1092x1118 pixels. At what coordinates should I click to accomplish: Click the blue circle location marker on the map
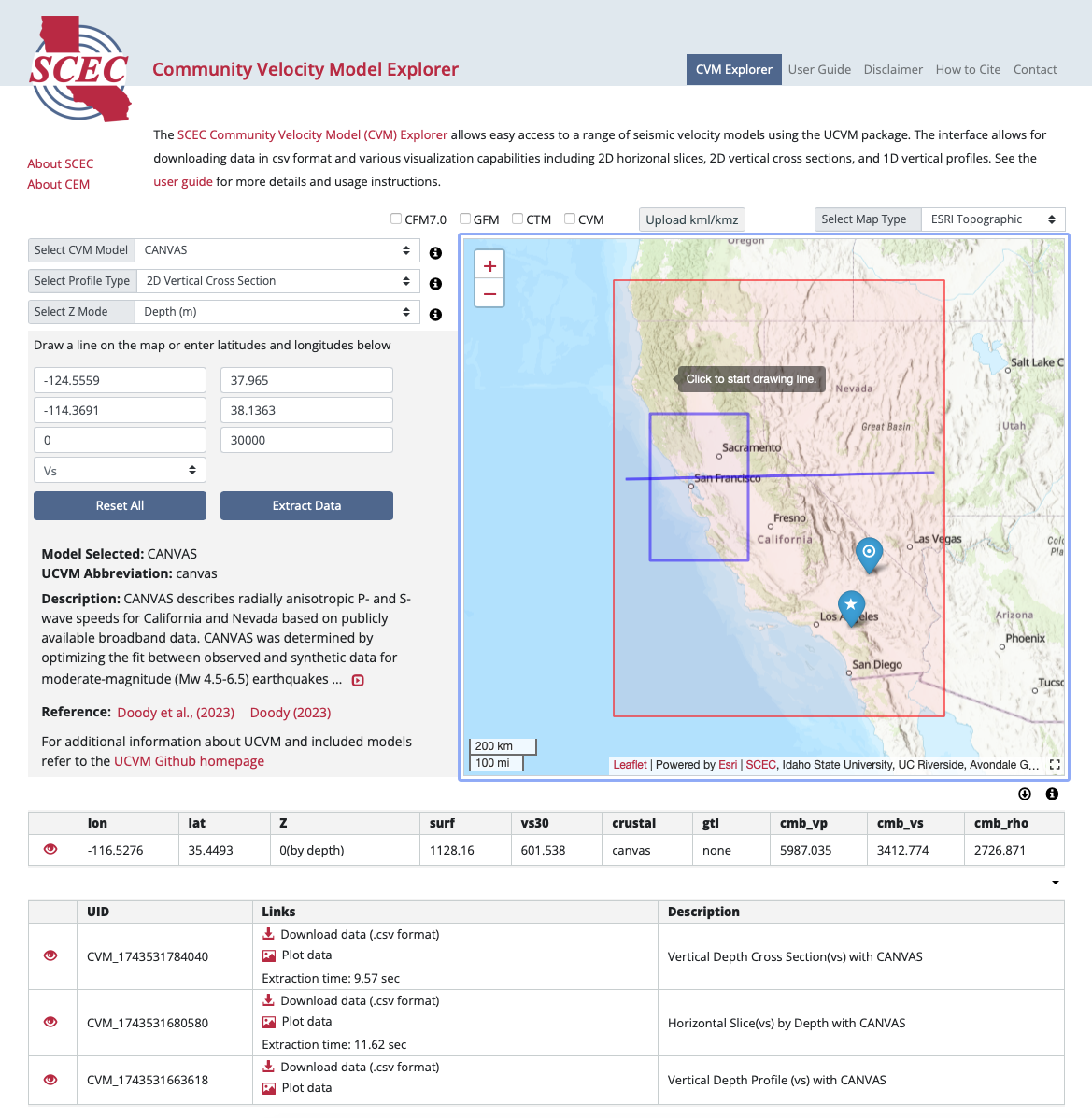point(869,554)
